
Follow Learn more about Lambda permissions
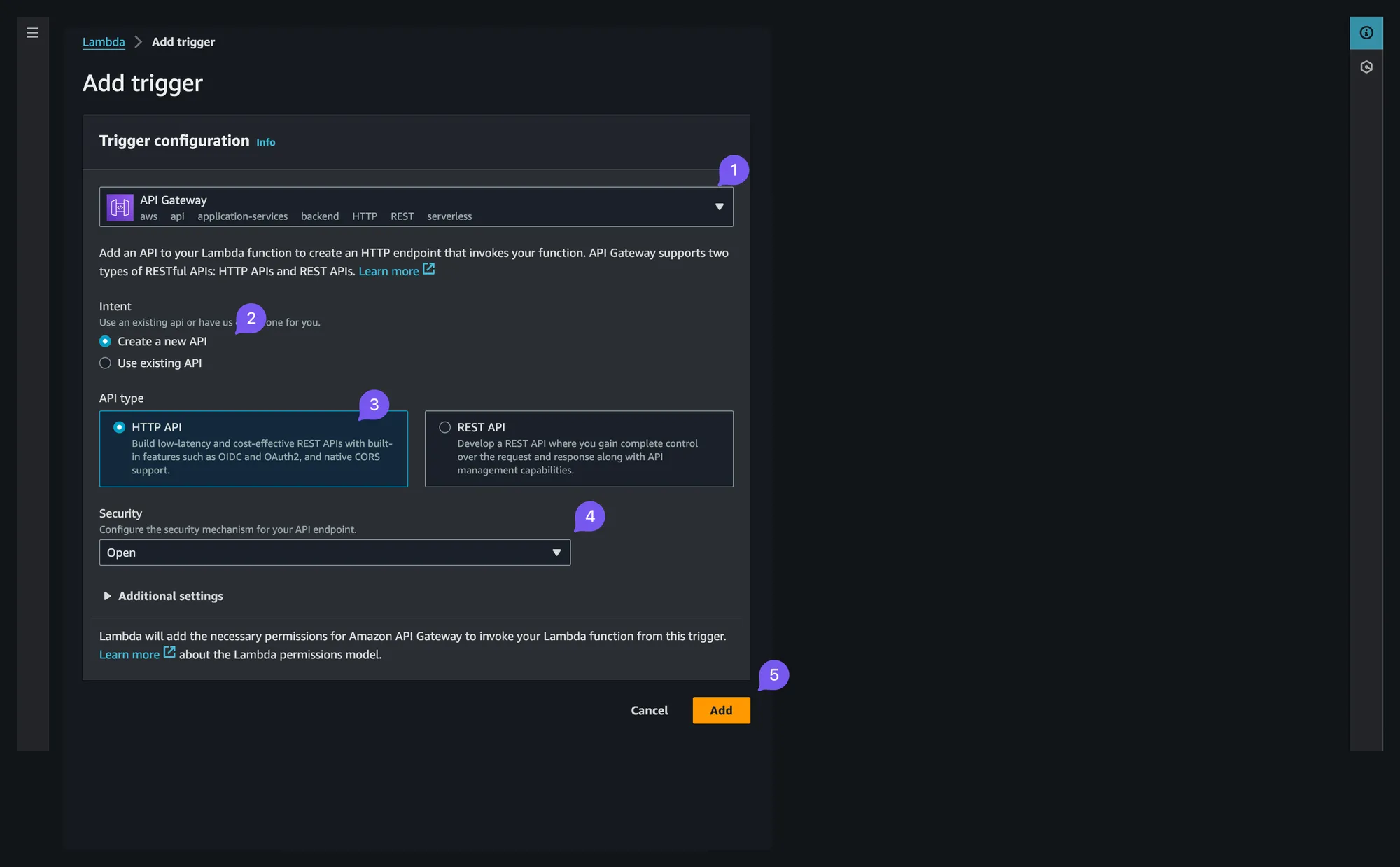coord(129,655)
